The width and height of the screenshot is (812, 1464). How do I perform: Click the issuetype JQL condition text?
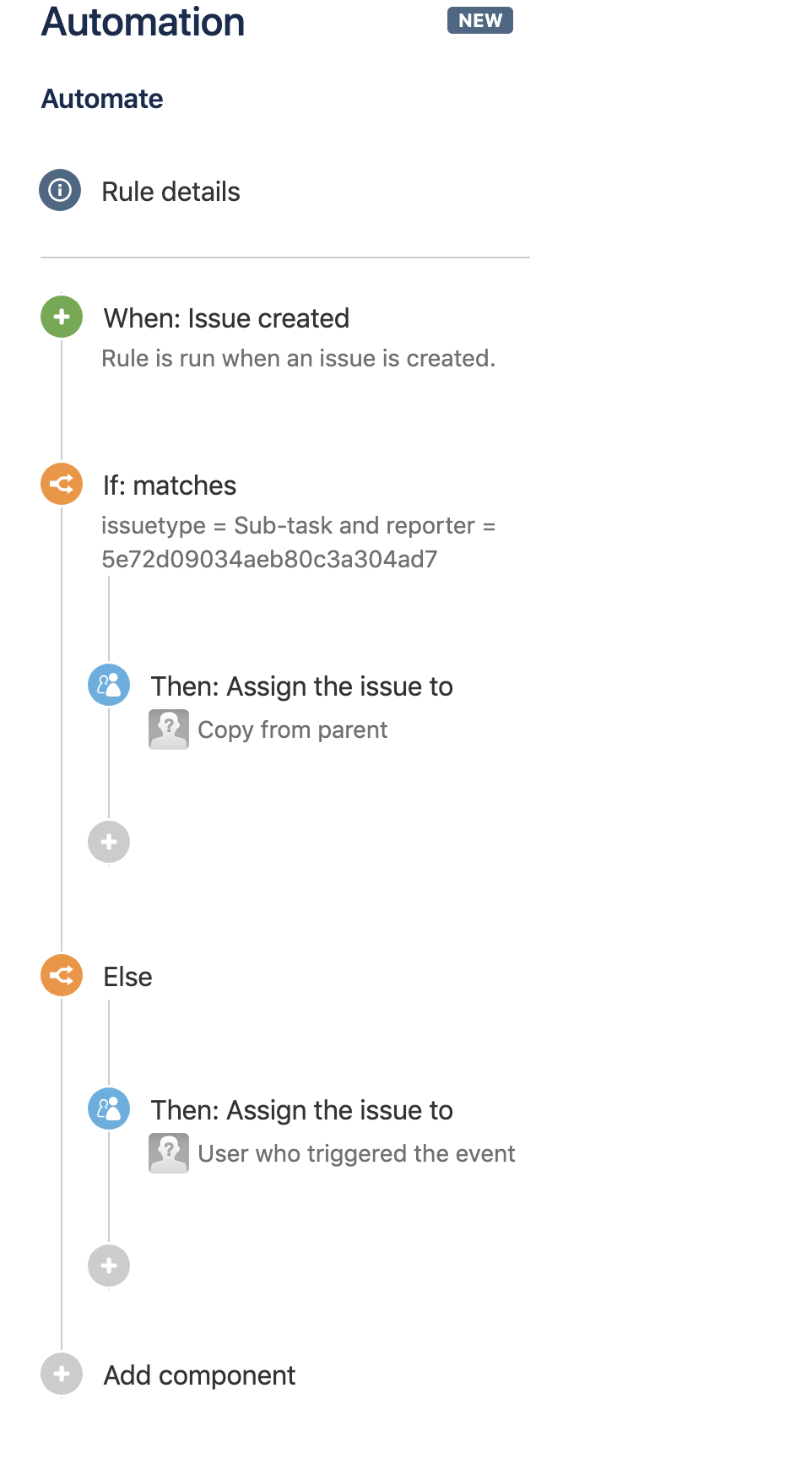coord(299,542)
